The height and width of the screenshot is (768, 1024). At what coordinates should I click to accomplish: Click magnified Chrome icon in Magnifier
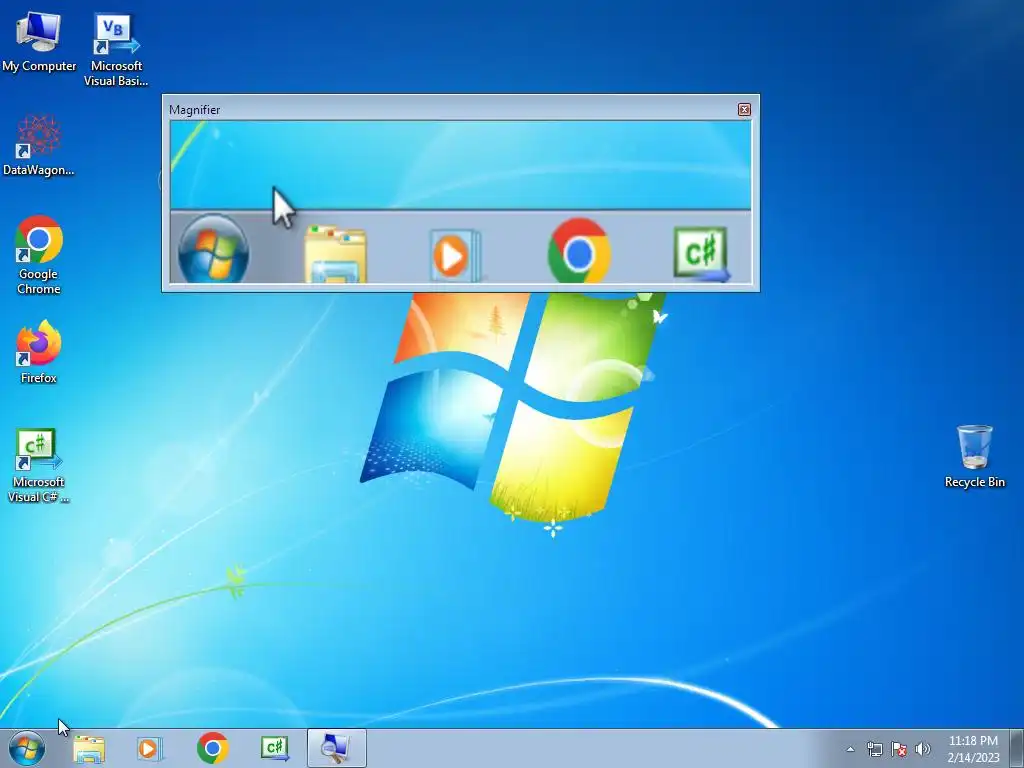pos(579,251)
